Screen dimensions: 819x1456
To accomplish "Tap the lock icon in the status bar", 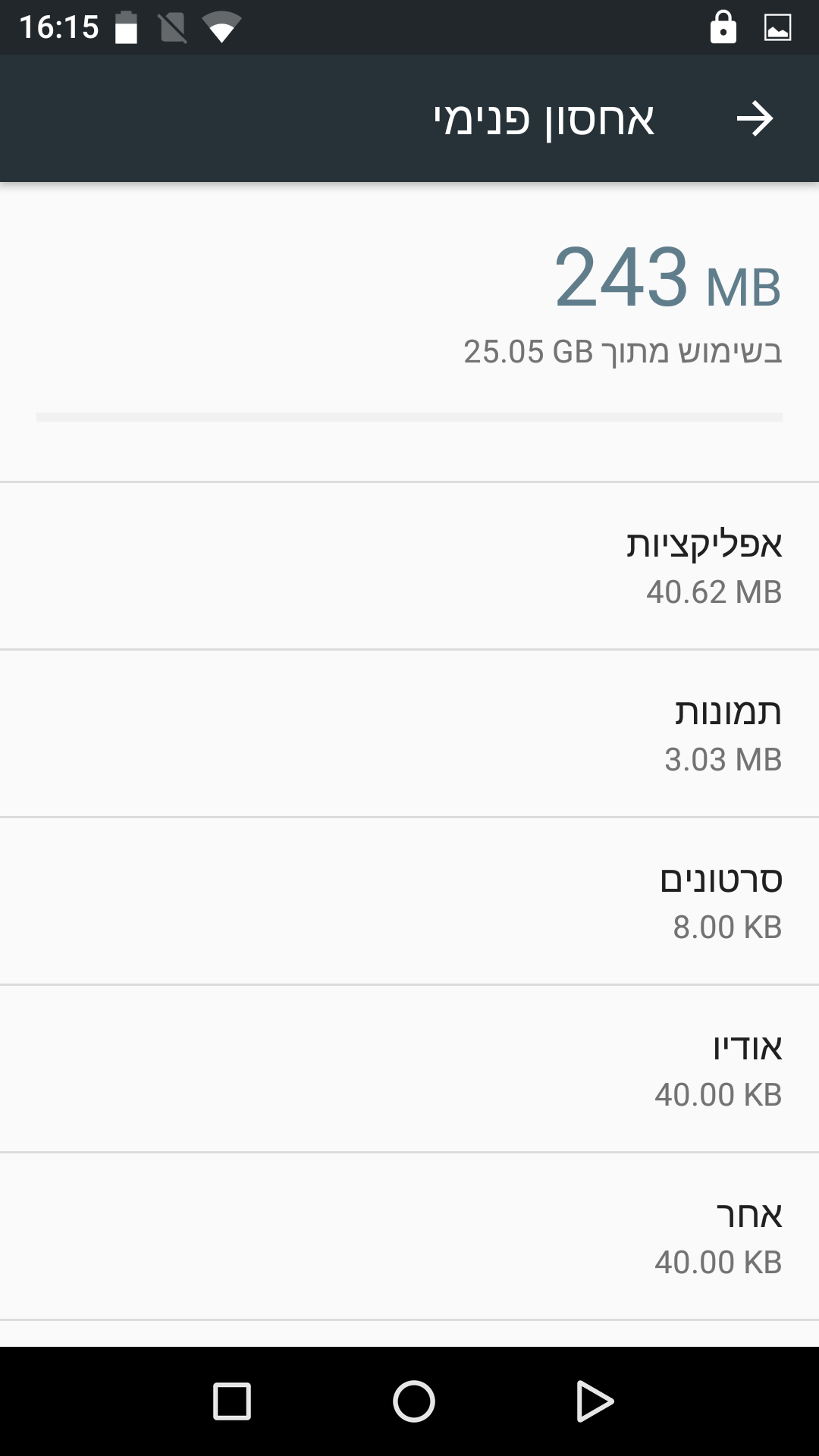I will tap(723, 27).
